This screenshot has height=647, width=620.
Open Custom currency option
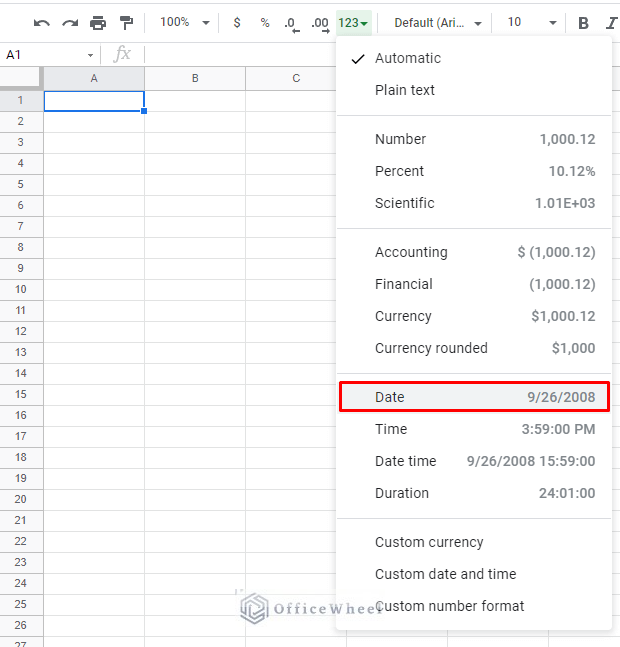(x=474, y=542)
